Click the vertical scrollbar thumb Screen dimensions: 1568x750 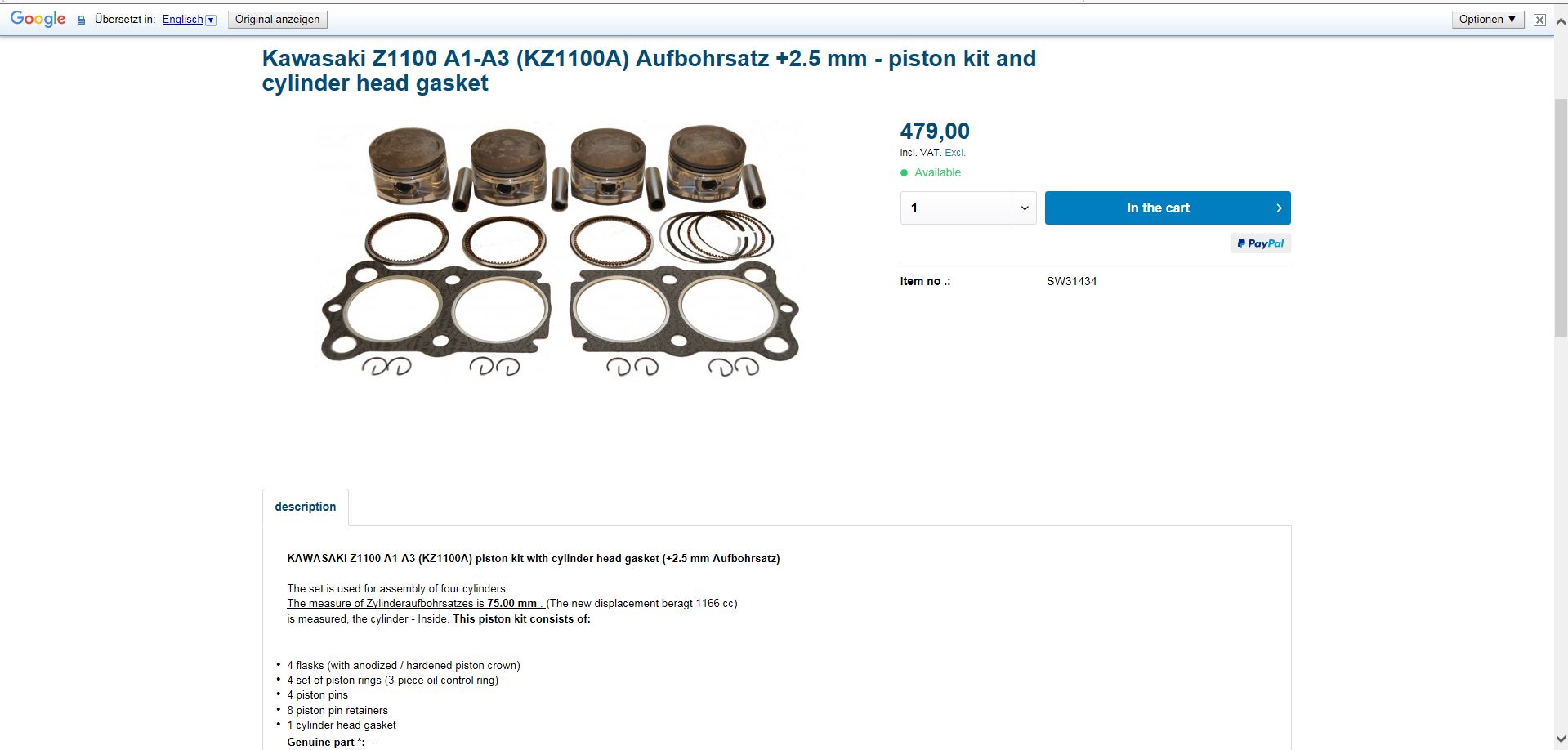(x=1560, y=217)
